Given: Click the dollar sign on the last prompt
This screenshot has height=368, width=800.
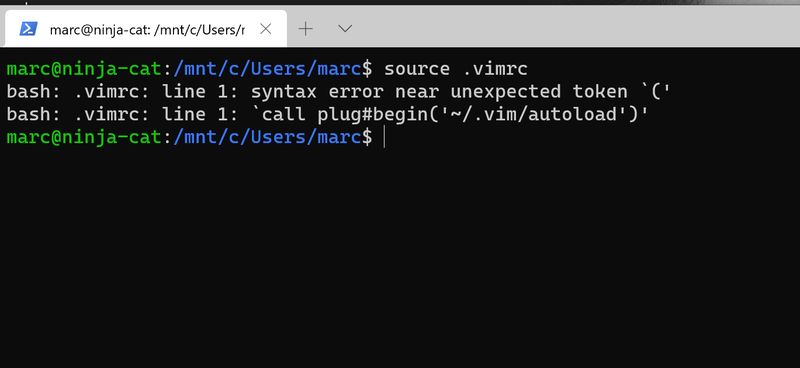Looking at the screenshot, I should tap(367, 138).
